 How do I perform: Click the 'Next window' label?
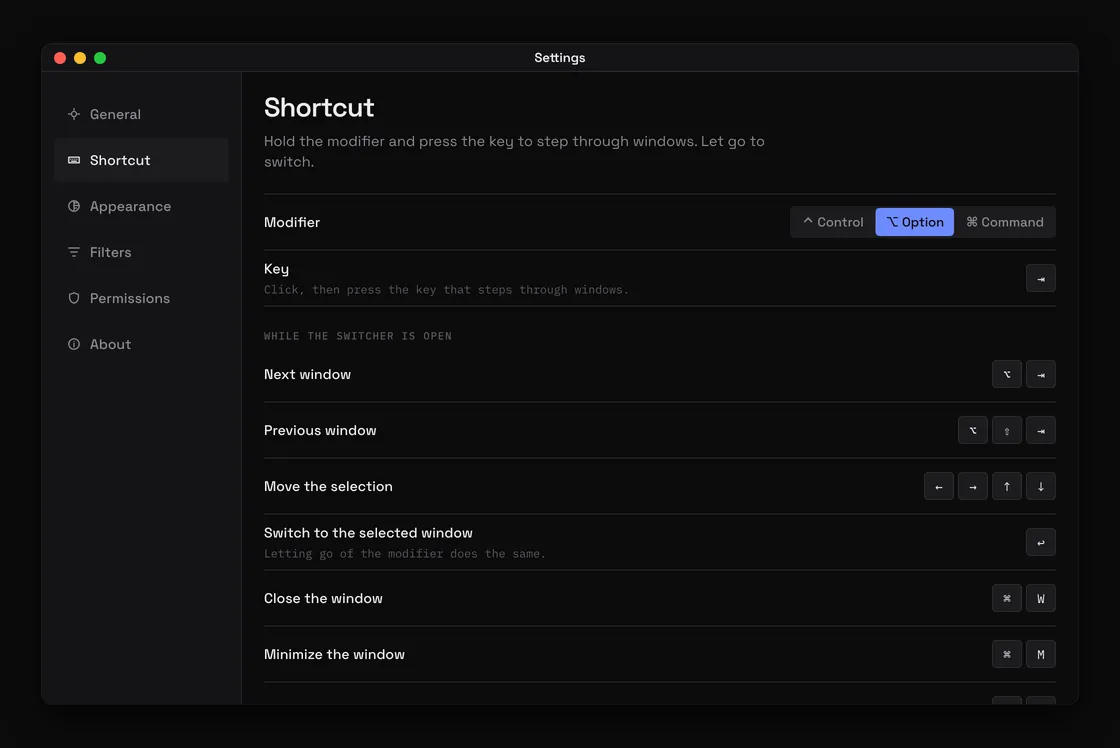[x=307, y=374]
